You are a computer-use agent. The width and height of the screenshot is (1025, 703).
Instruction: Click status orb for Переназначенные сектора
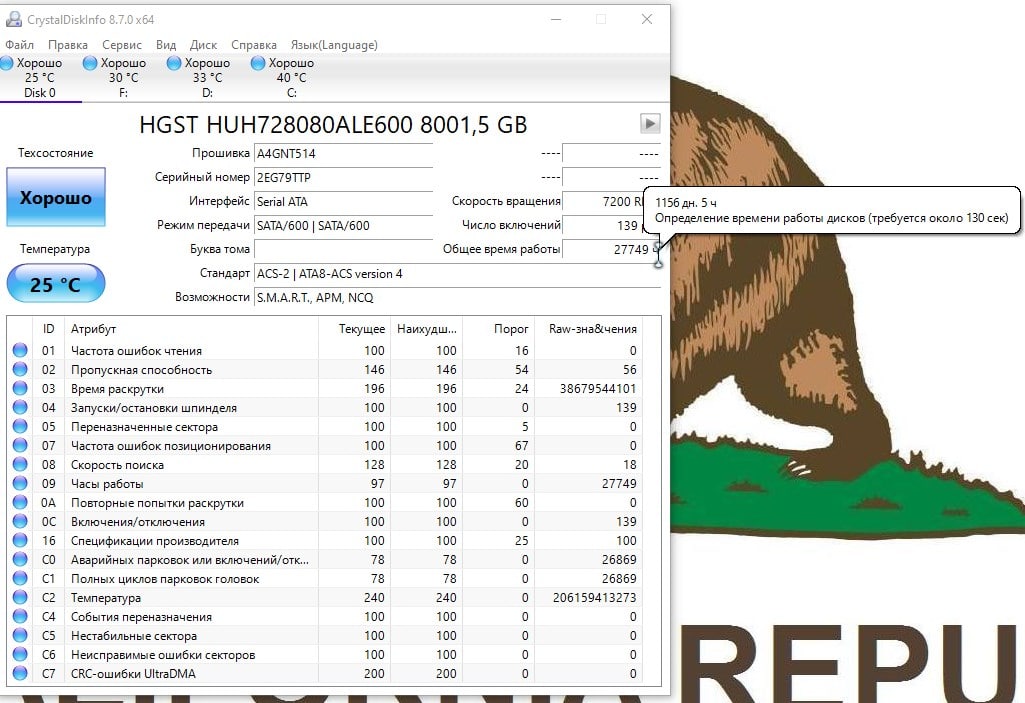[20, 426]
